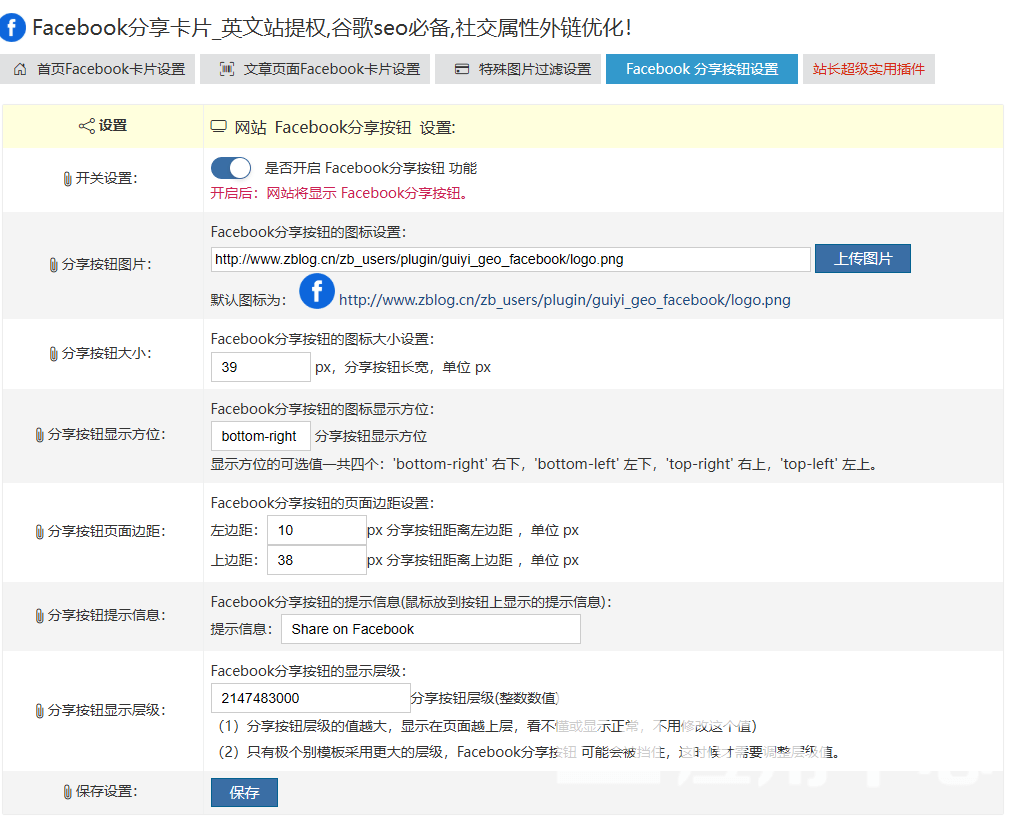Open the 特殊图片过滤设置 tab
The image size is (1014, 824).
coord(521,69)
